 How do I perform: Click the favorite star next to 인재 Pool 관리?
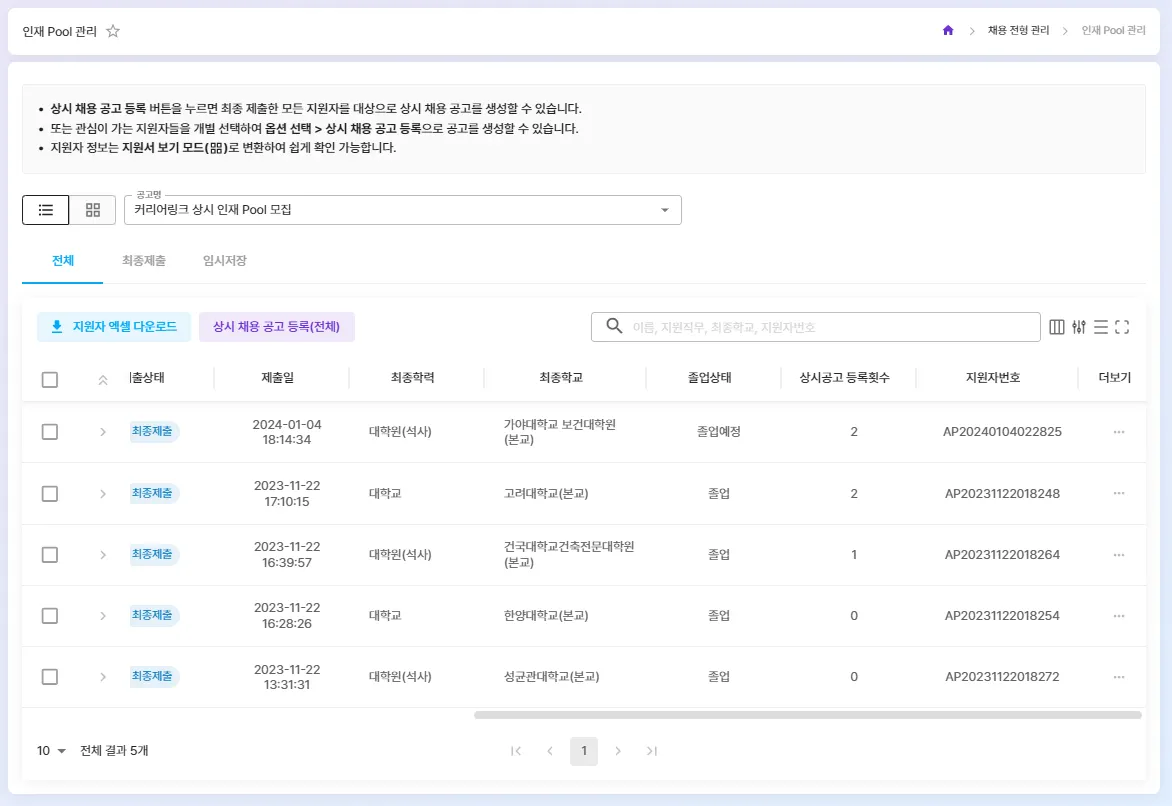[x=113, y=31]
